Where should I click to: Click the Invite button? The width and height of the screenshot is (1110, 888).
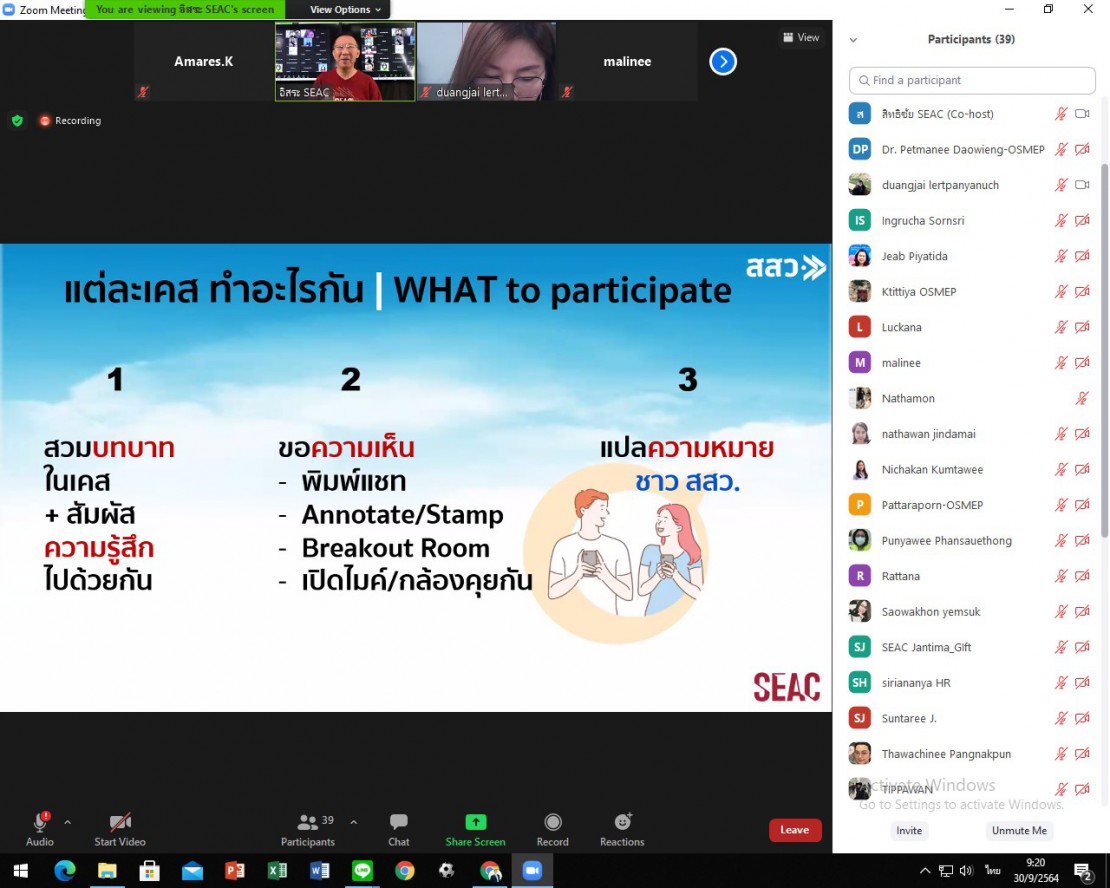click(x=909, y=831)
